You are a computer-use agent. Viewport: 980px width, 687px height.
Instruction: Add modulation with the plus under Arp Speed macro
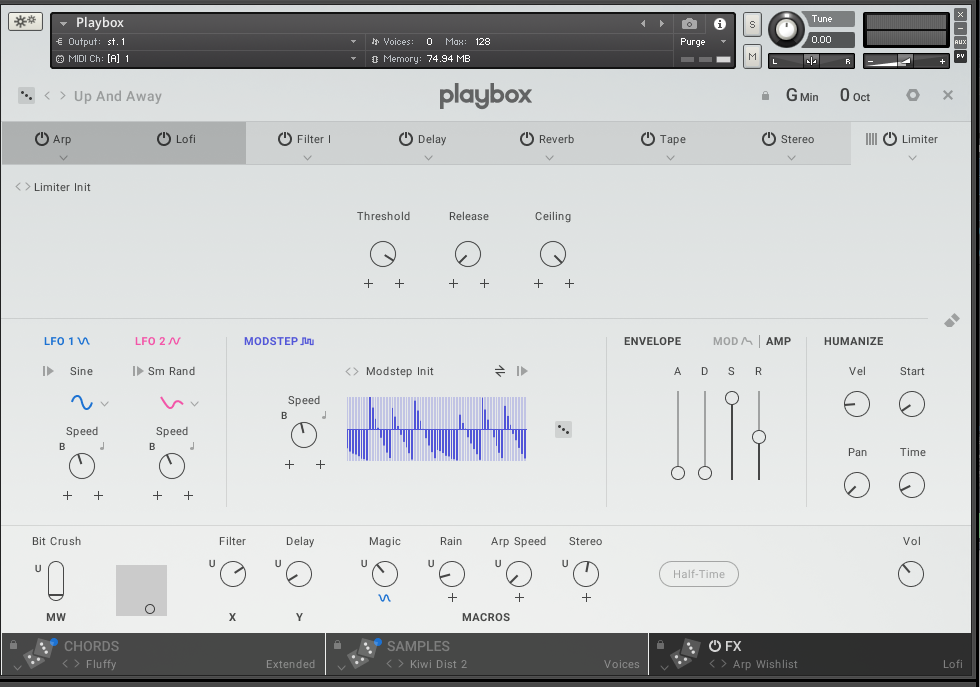519,598
